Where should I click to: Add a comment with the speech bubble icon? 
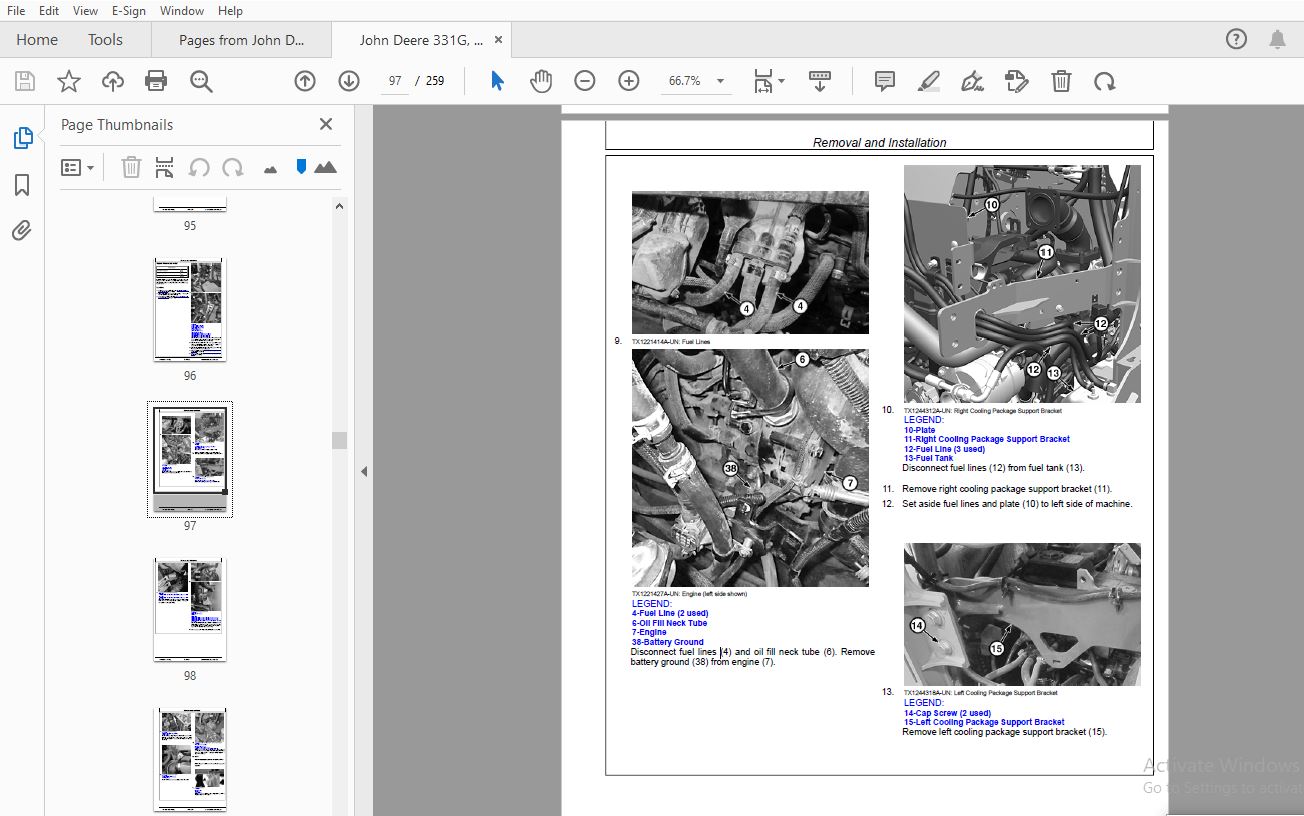(x=885, y=81)
